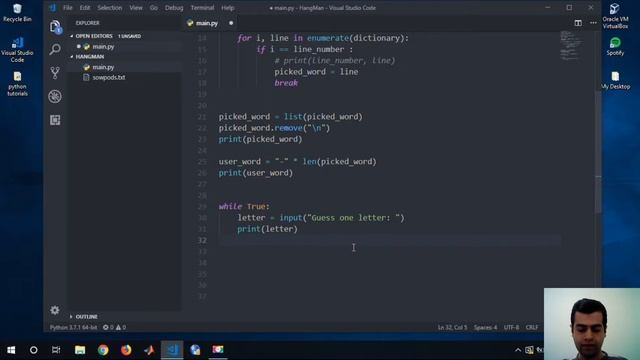The image size is (640, 360).
Task: Open the Extensions view
Action: click(55, 120)
